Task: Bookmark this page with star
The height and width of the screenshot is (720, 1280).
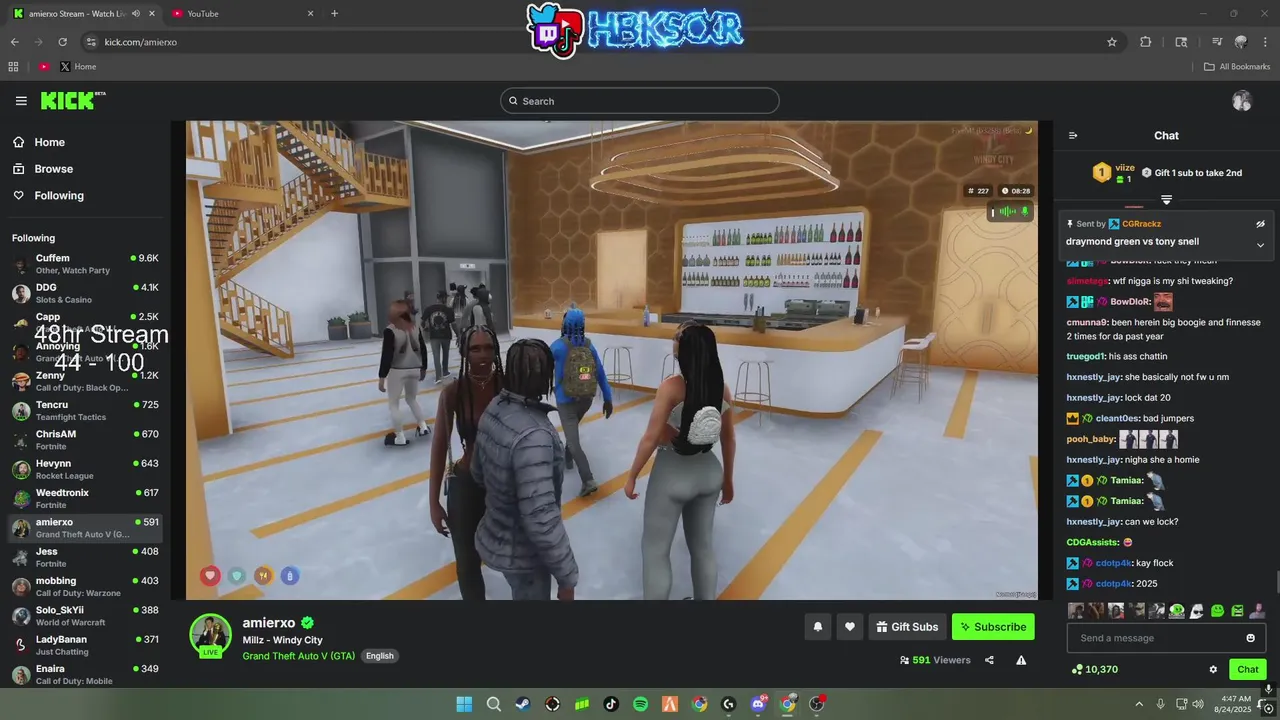Action: point(1111,42)
